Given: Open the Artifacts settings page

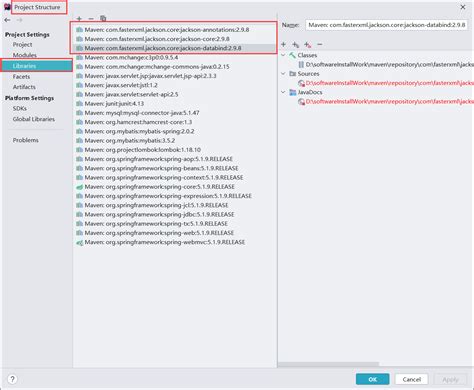Looking at the screenshot, I should (x=24, y=87).
